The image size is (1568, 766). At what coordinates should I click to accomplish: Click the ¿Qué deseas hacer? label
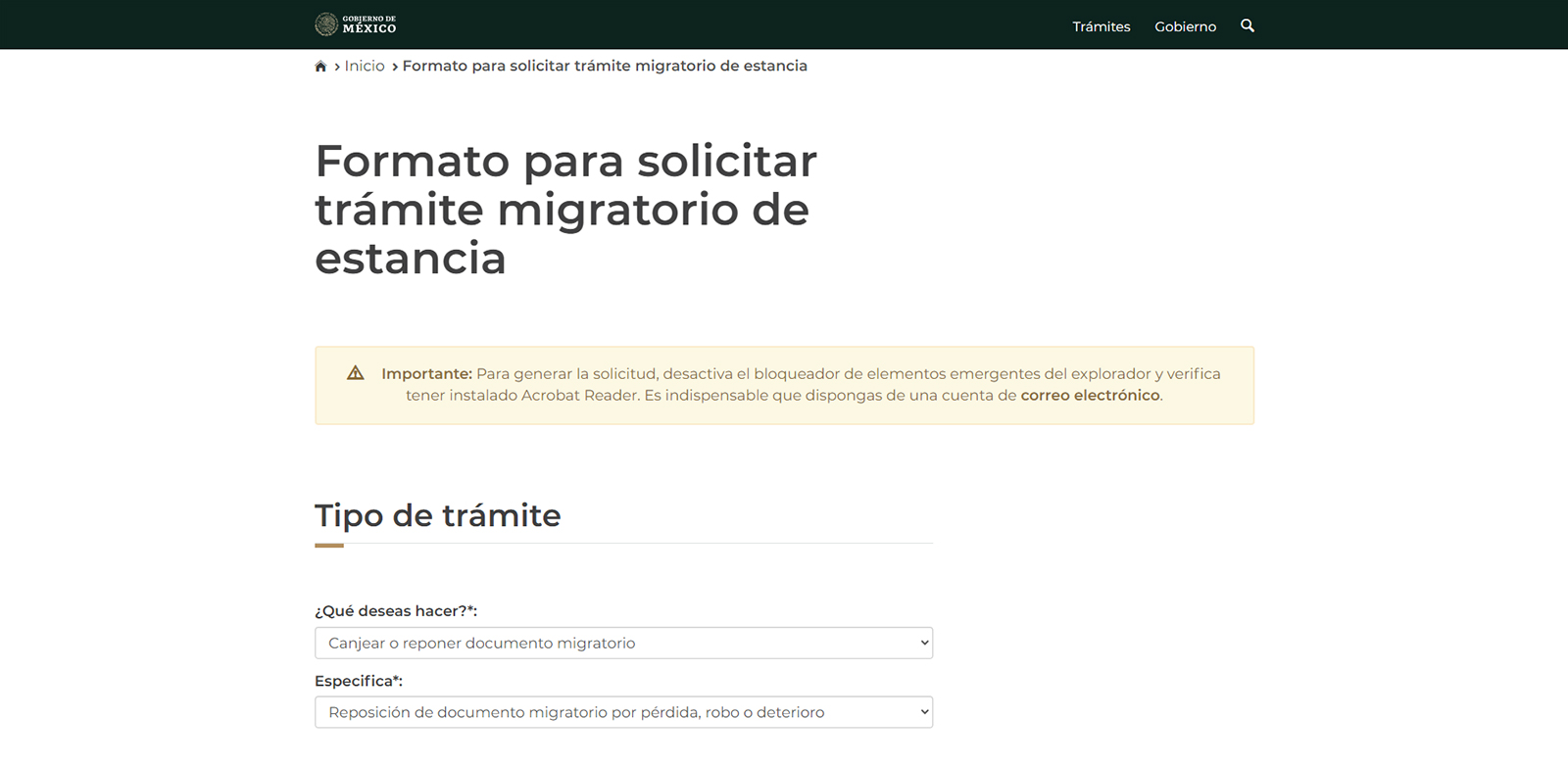point(396,611)
